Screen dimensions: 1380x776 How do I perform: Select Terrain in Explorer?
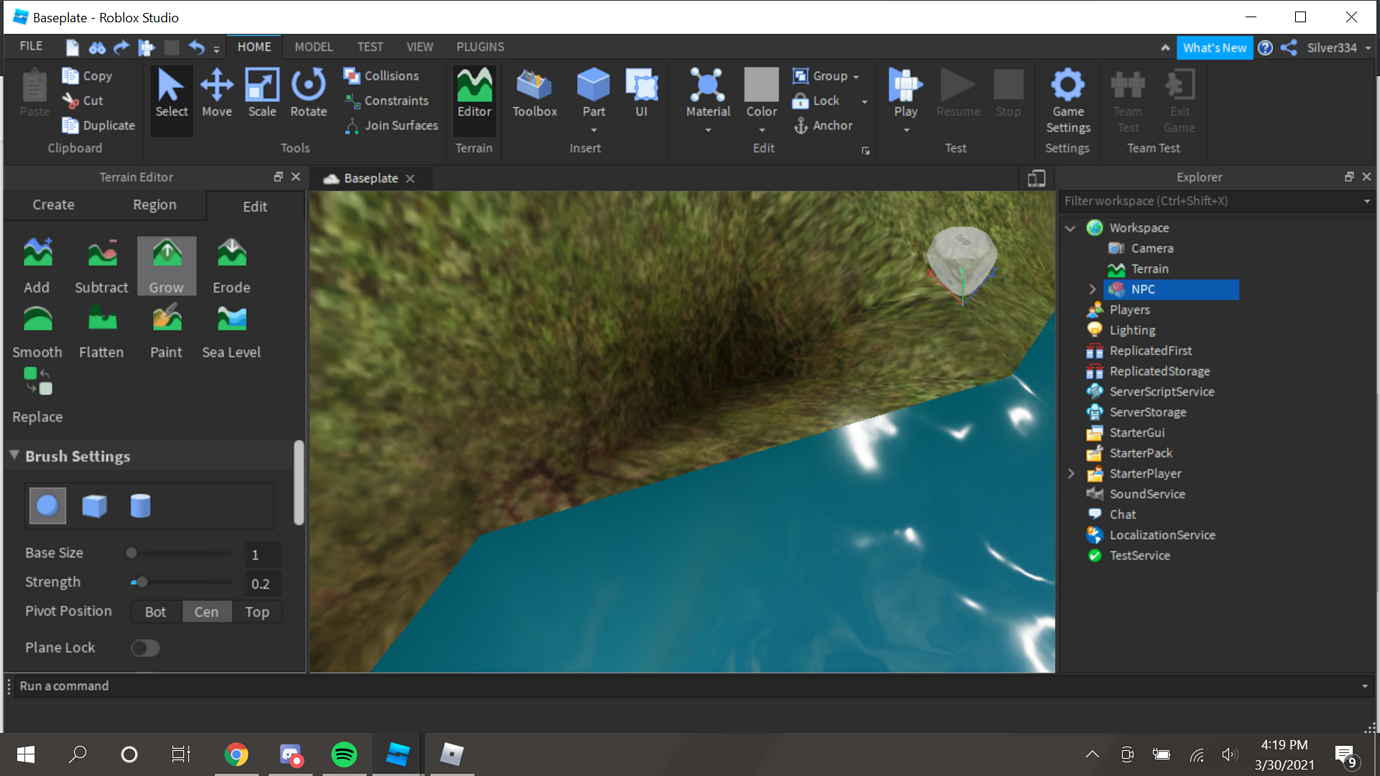tap(1150, 269)
